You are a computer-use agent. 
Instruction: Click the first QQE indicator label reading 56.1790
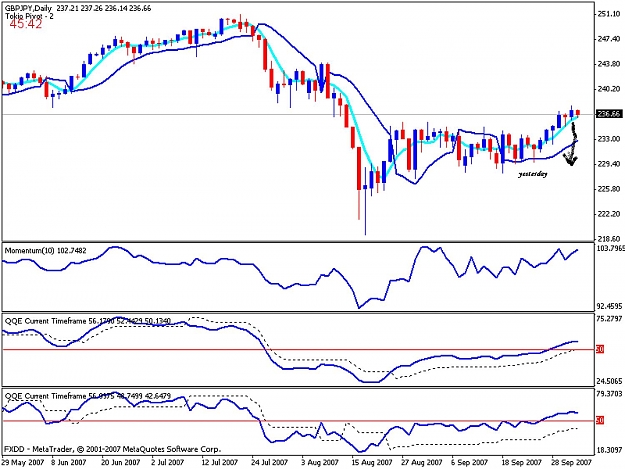(x=88, y=321)
